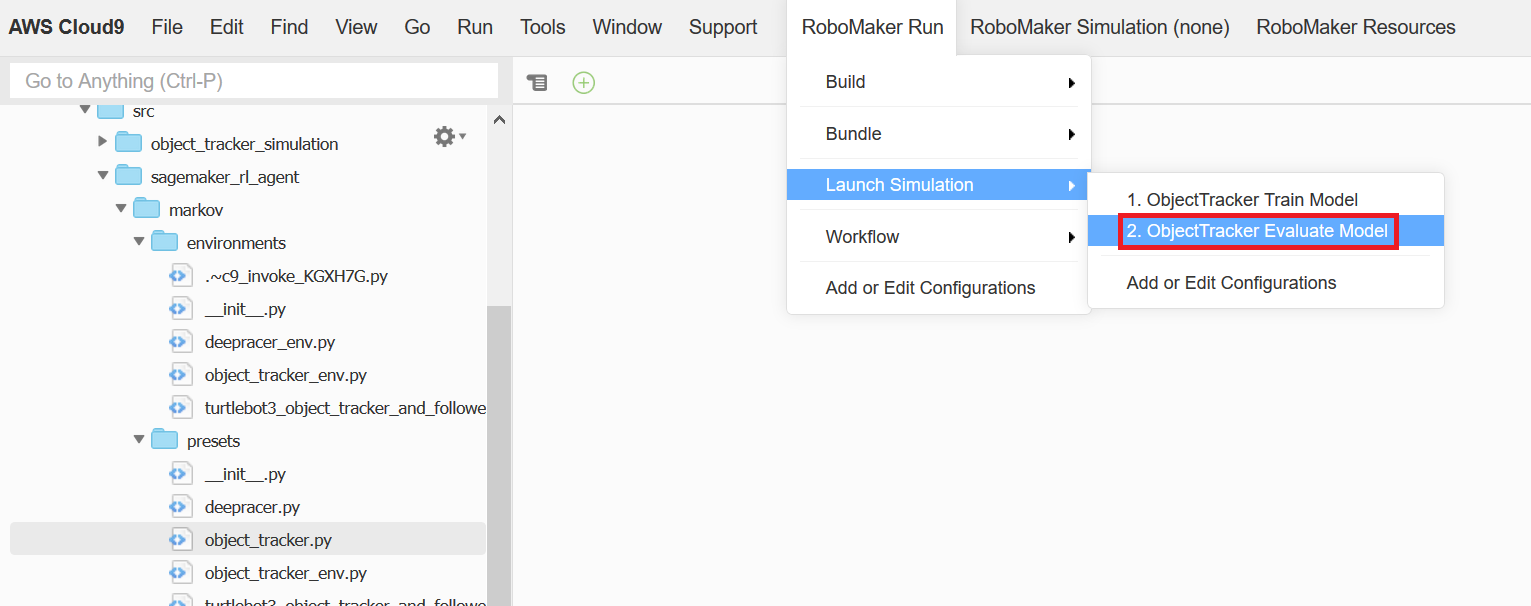Image resolution: width=1531 pixels, height=606 pixels.
Task: Open the Run menu
Action: [475, 27]
